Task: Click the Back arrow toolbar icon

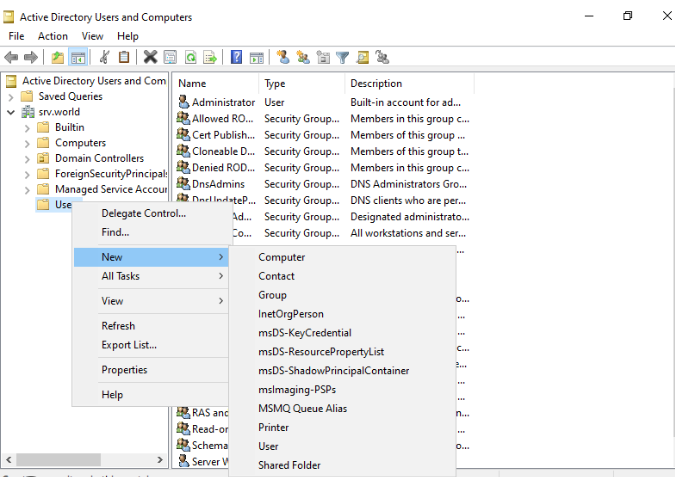Action: [11, 57]
